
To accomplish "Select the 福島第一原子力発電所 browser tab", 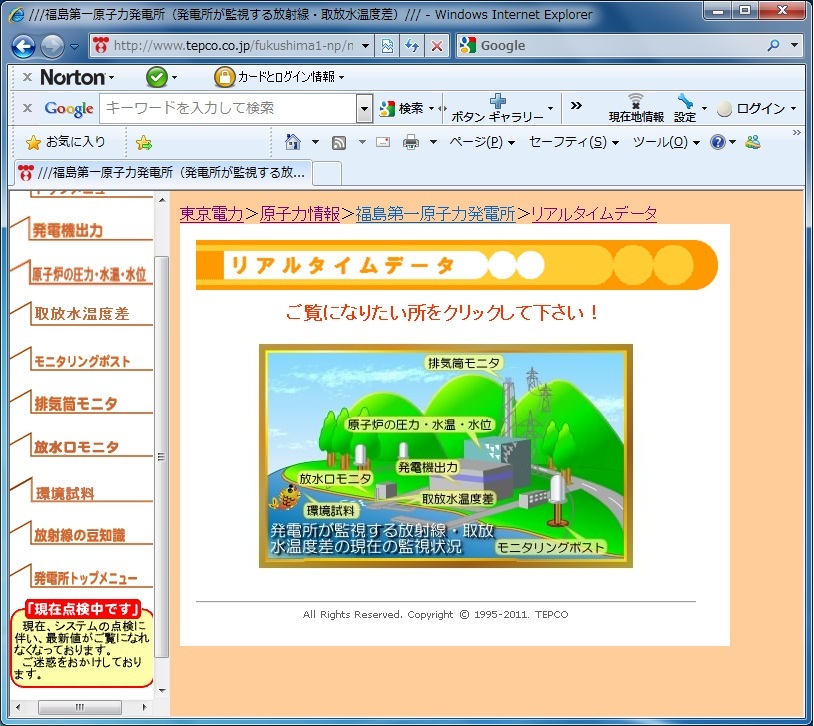I will 162,172.
